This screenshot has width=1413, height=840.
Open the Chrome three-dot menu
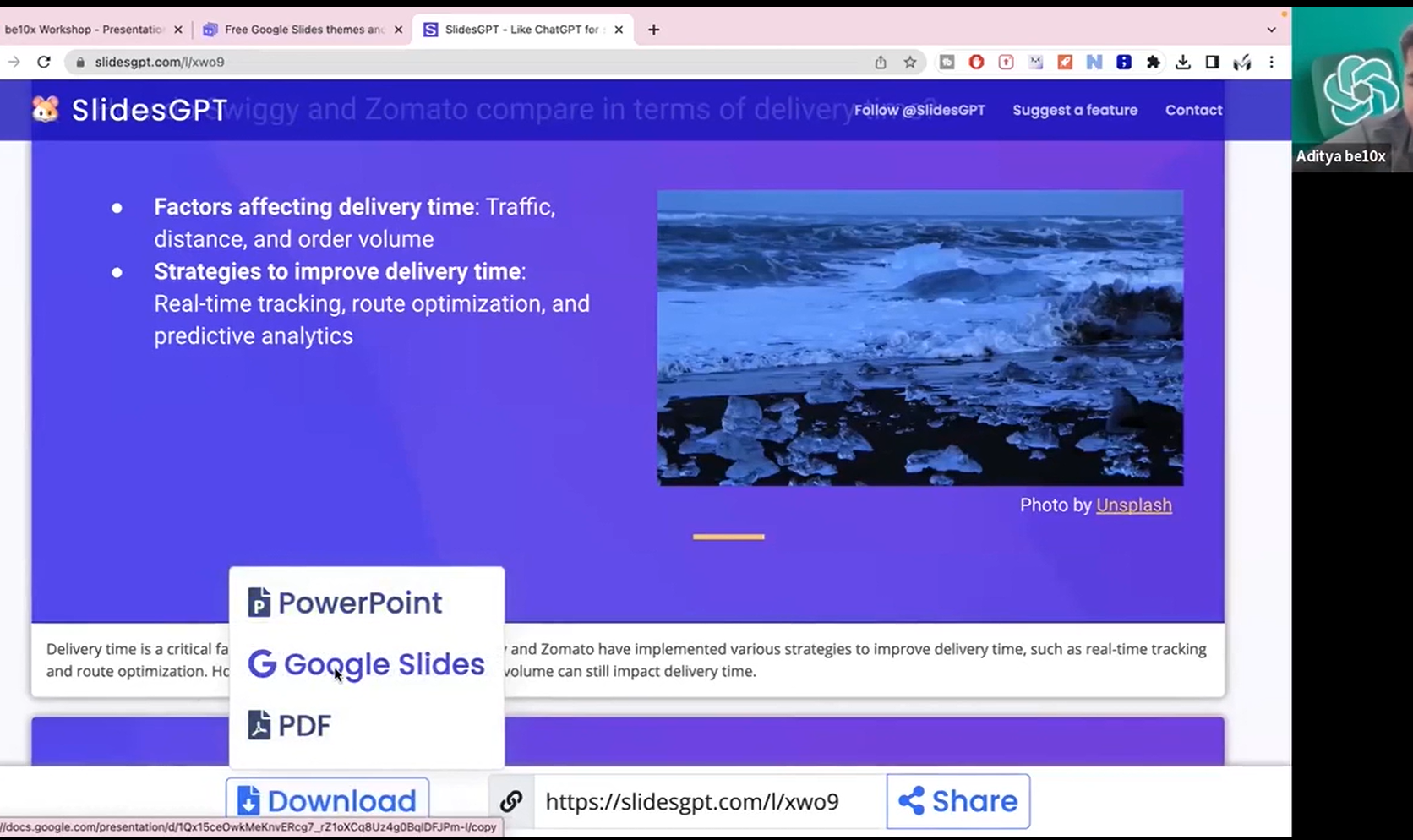[x=1271, y=62]
